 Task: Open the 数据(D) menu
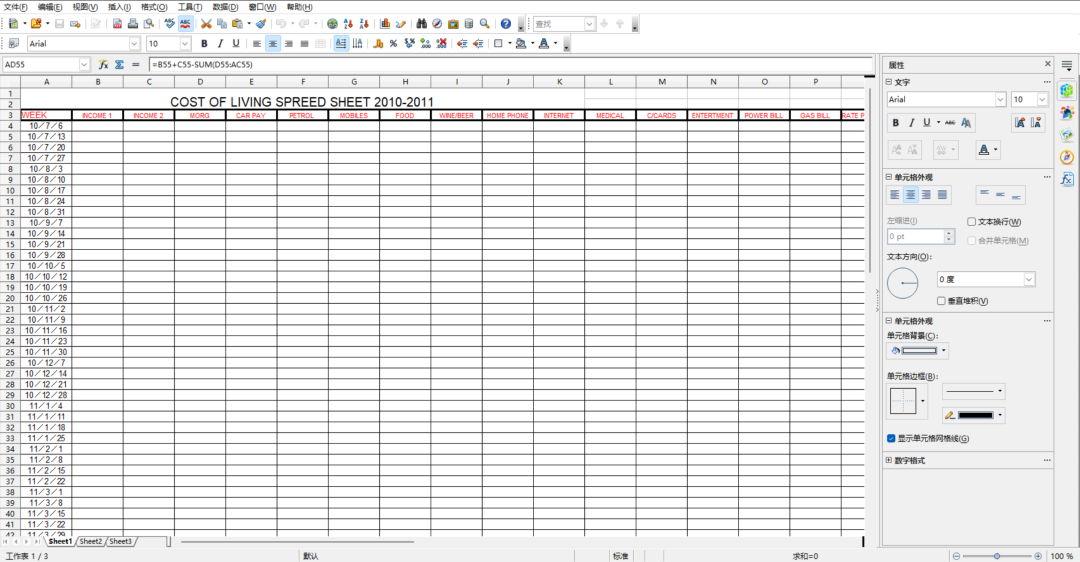pyautogui.click(x=225, y=7)
